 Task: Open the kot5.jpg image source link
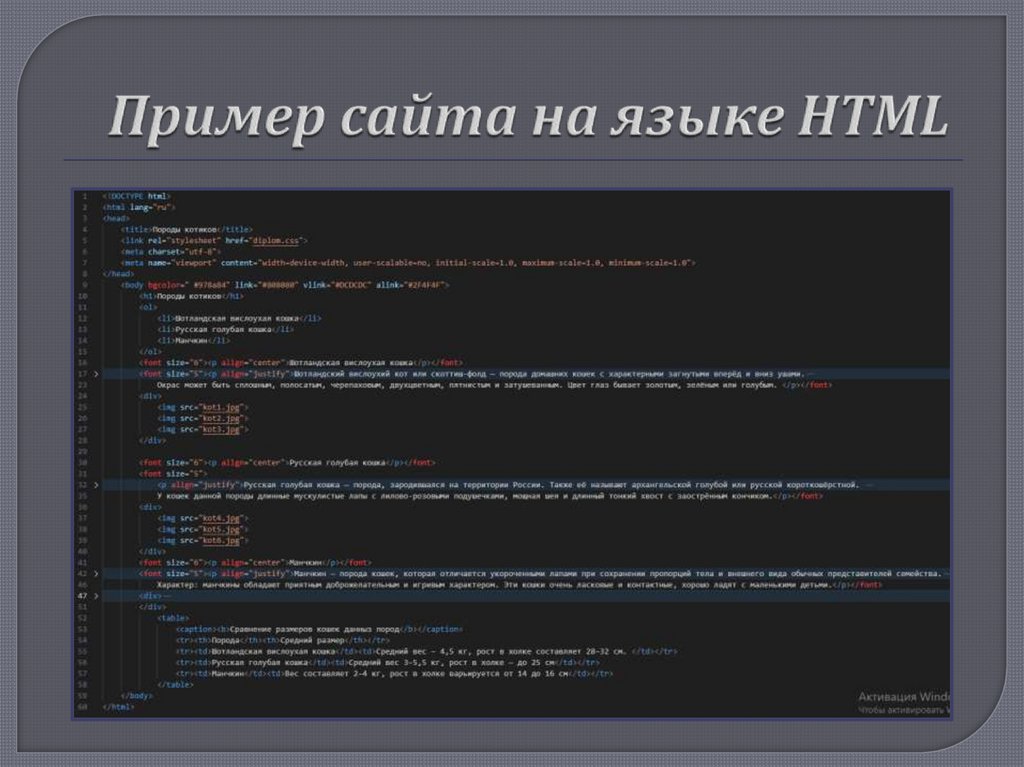pyautogui.click(x=221, y=530)
